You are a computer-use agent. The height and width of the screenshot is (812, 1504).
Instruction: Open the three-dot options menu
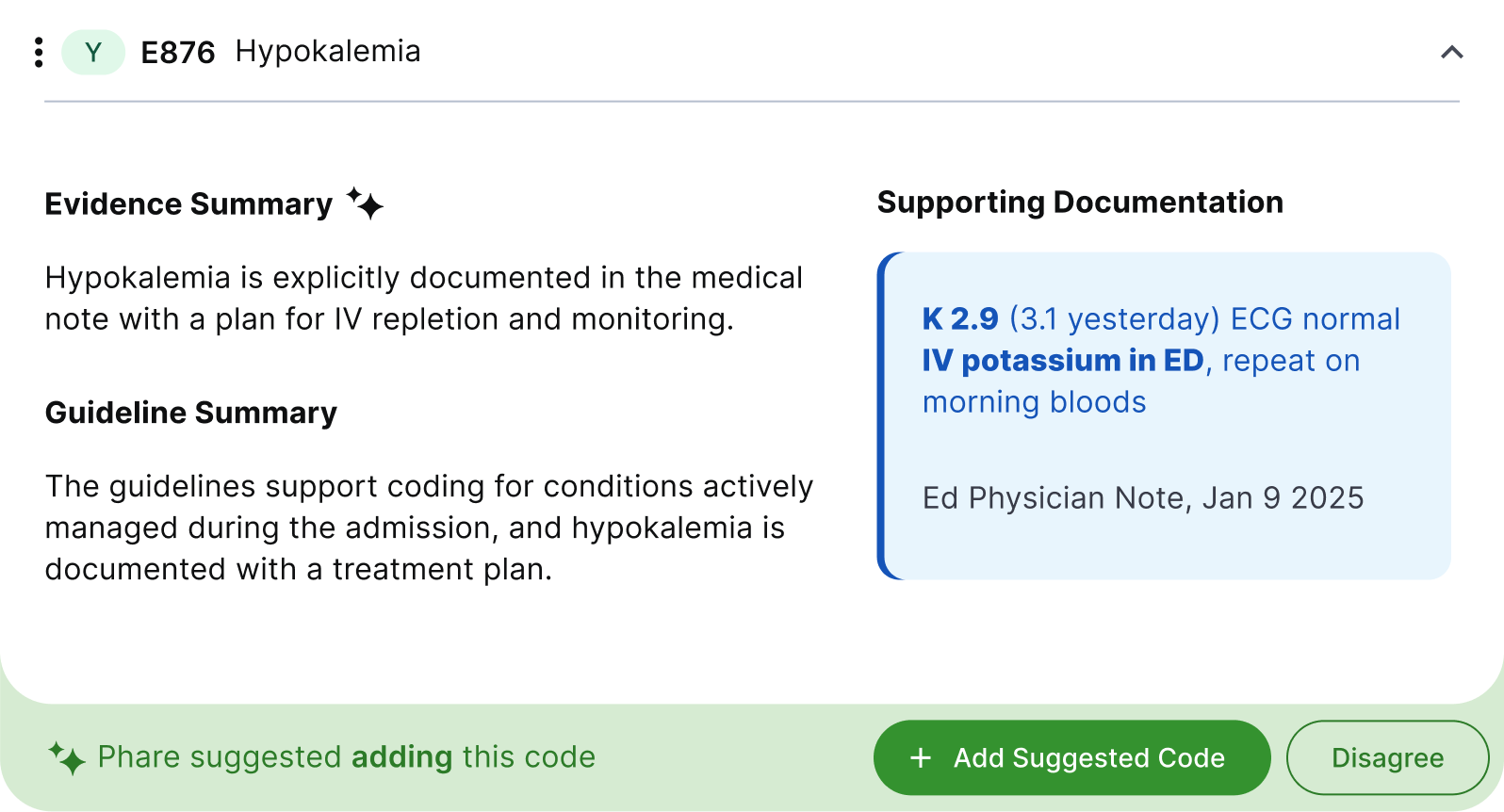pos(39,52)
